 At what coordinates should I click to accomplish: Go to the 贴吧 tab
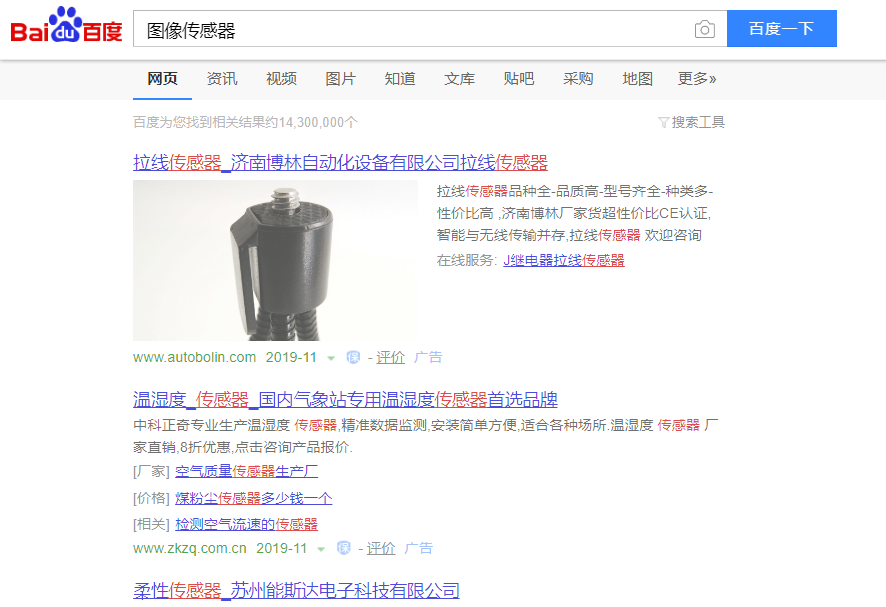519,79
